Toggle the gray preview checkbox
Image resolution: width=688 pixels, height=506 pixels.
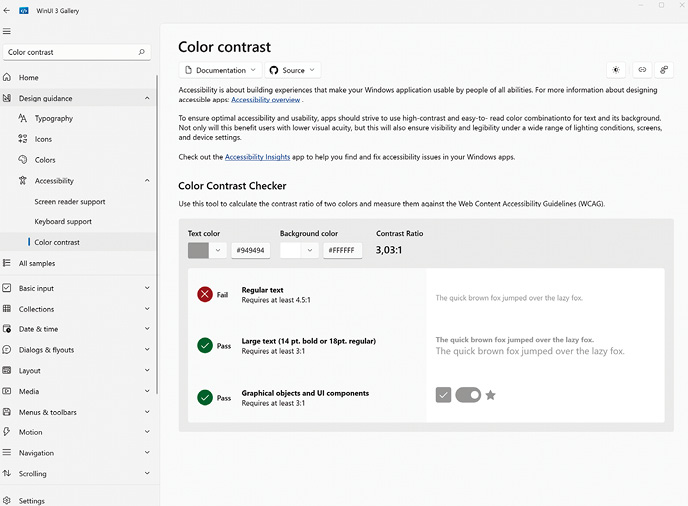coord(443,395)
